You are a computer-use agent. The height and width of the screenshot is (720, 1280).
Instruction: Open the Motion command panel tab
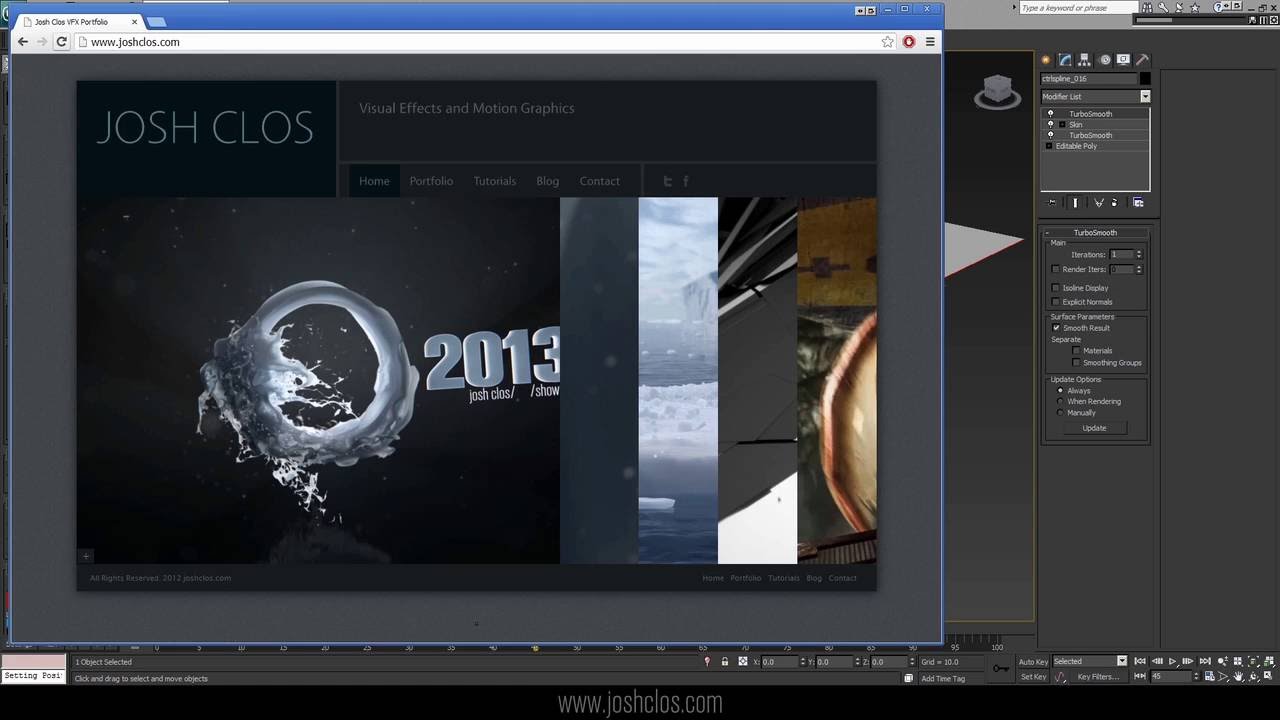(1105, 59)
